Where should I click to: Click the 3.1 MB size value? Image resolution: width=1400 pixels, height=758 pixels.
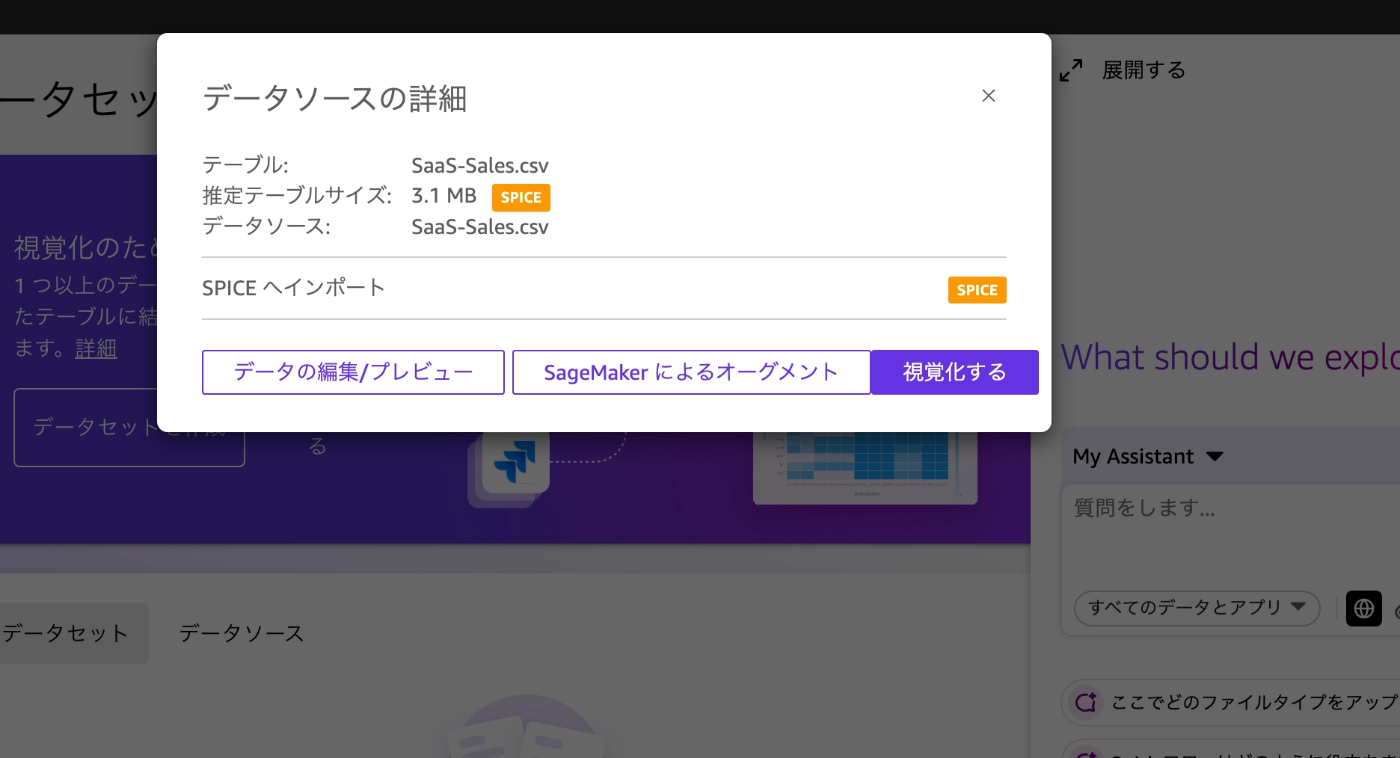[x=444, y=196]
